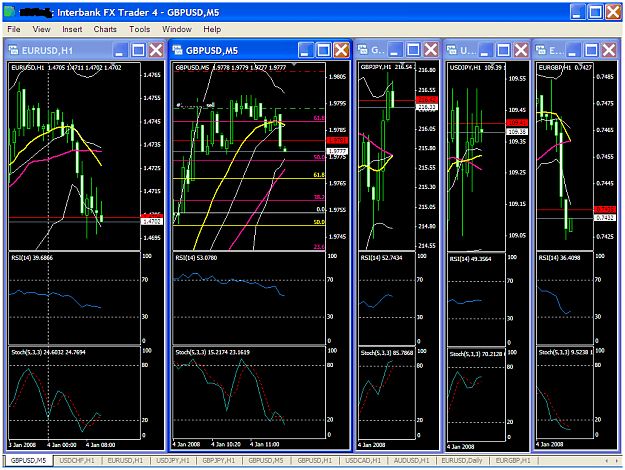Click the 'RSI(14) 49.3564' label in USDJPY chart
Image resolution: width=625 pixels, height=470 pixels.
click(x=470, y=259)
